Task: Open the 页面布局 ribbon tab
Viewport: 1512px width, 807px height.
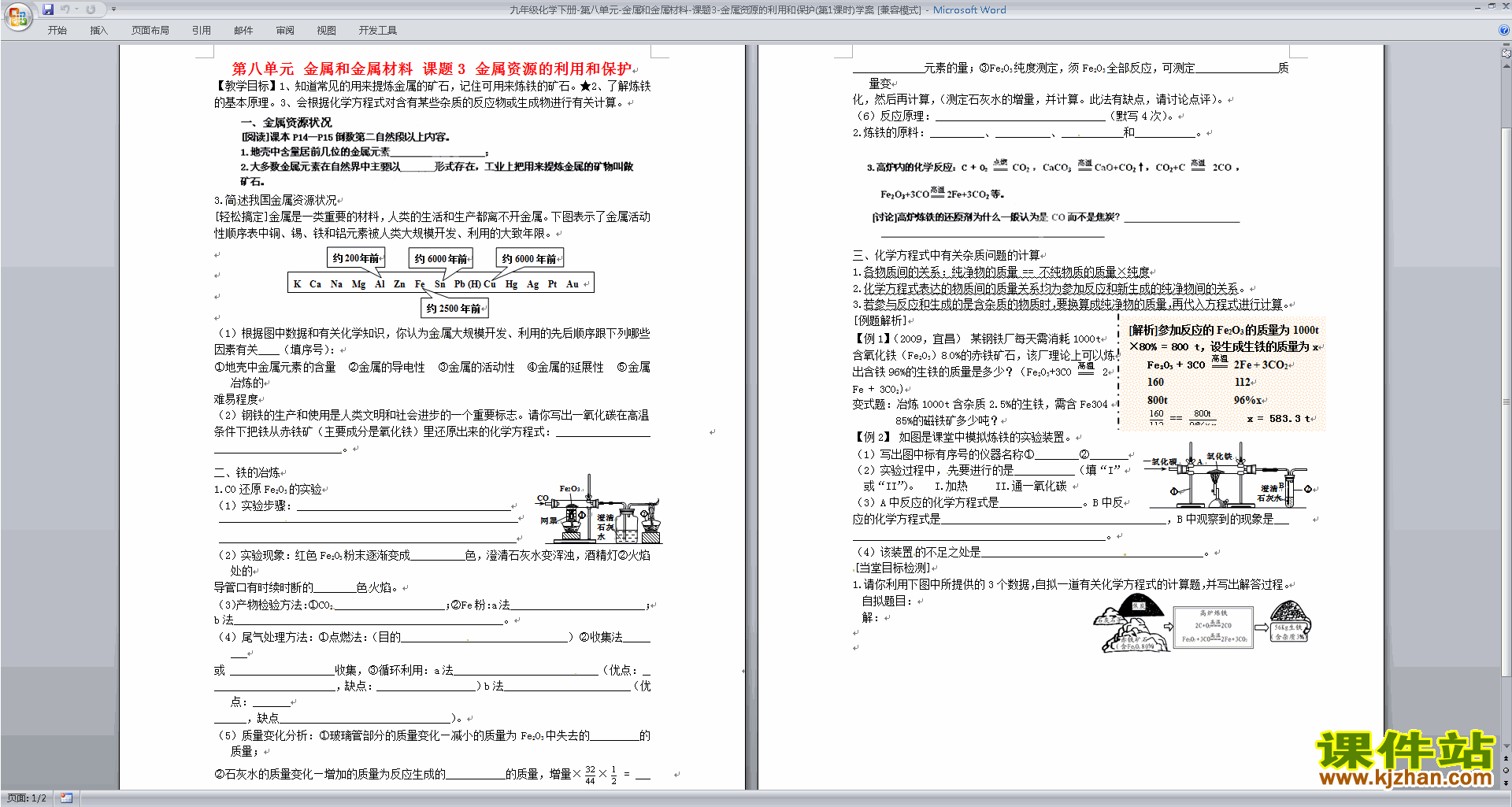Action: pos(150,31)
